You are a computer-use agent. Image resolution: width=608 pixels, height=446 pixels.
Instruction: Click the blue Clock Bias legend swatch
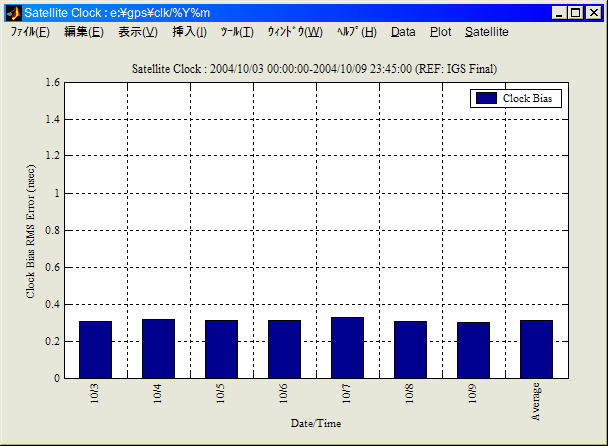click(x=486, y=98)
